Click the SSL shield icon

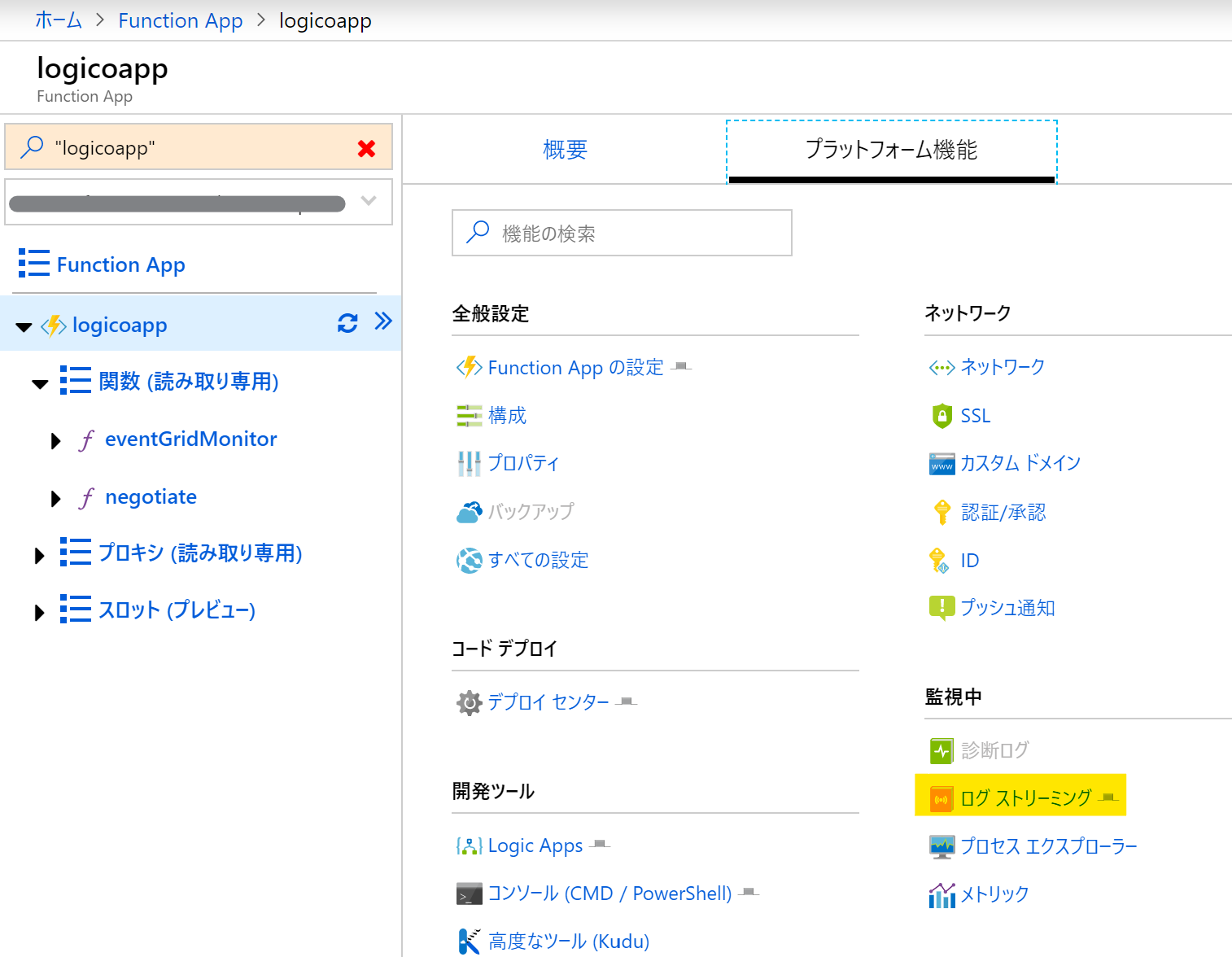tap(941, 416)
